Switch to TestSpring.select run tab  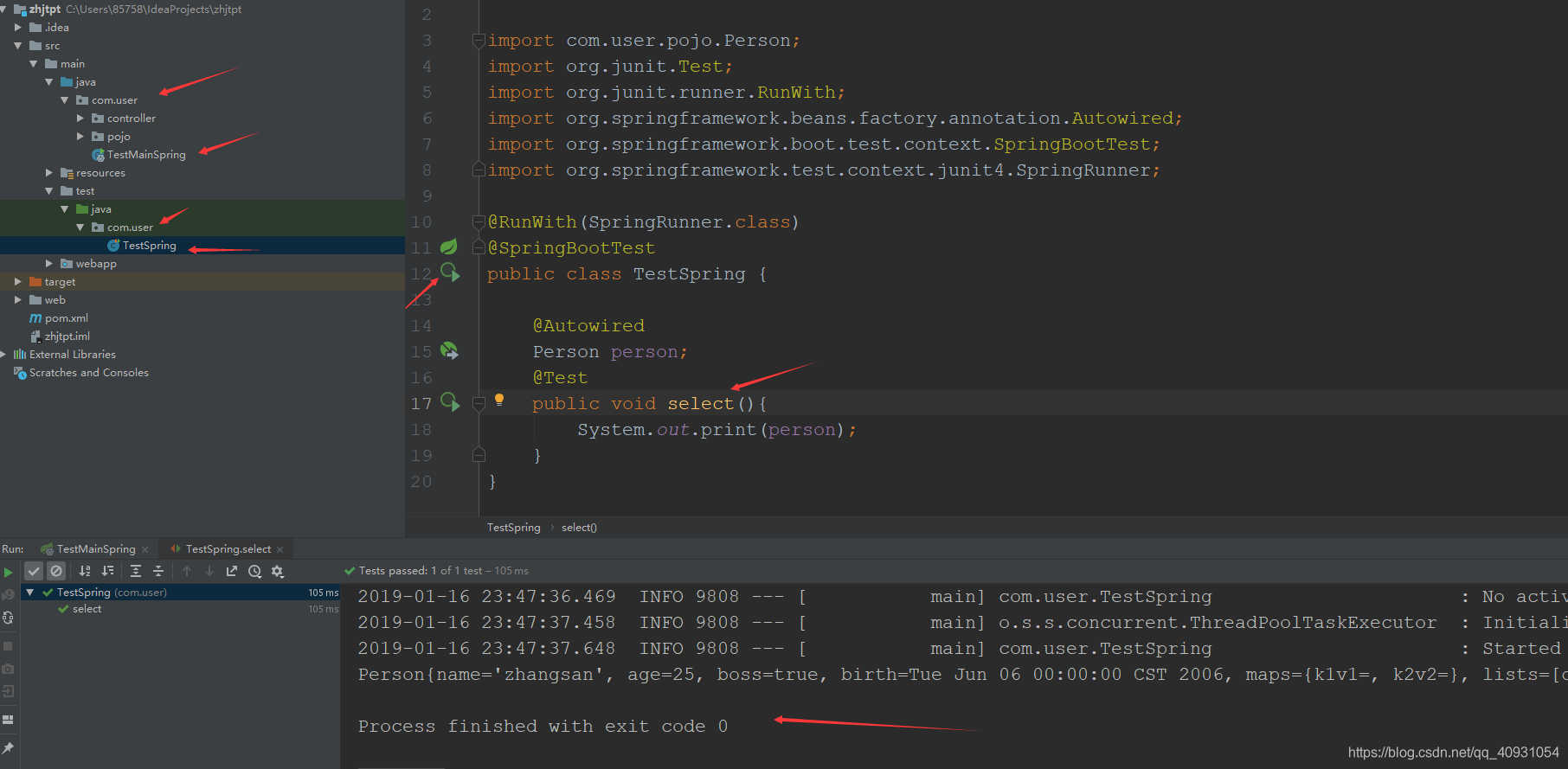(228, 549)
